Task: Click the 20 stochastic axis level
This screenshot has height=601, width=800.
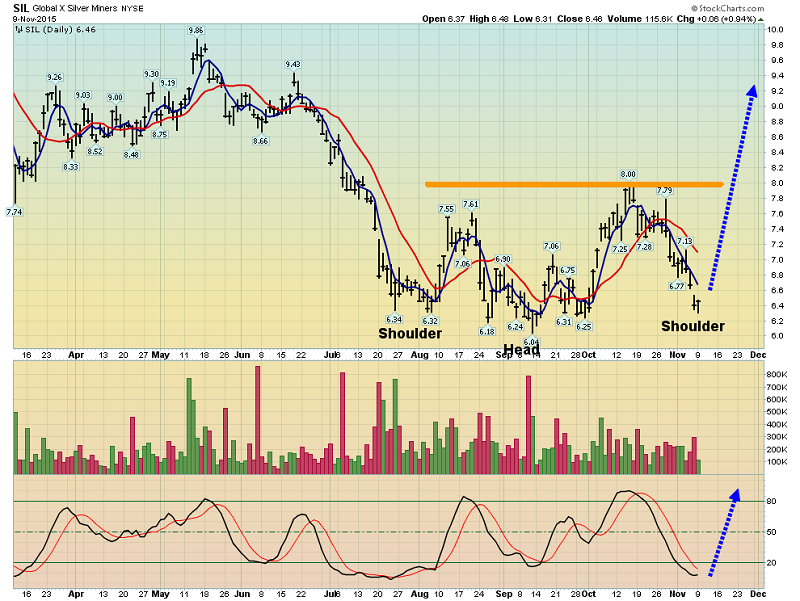Action: pos(771,563)
